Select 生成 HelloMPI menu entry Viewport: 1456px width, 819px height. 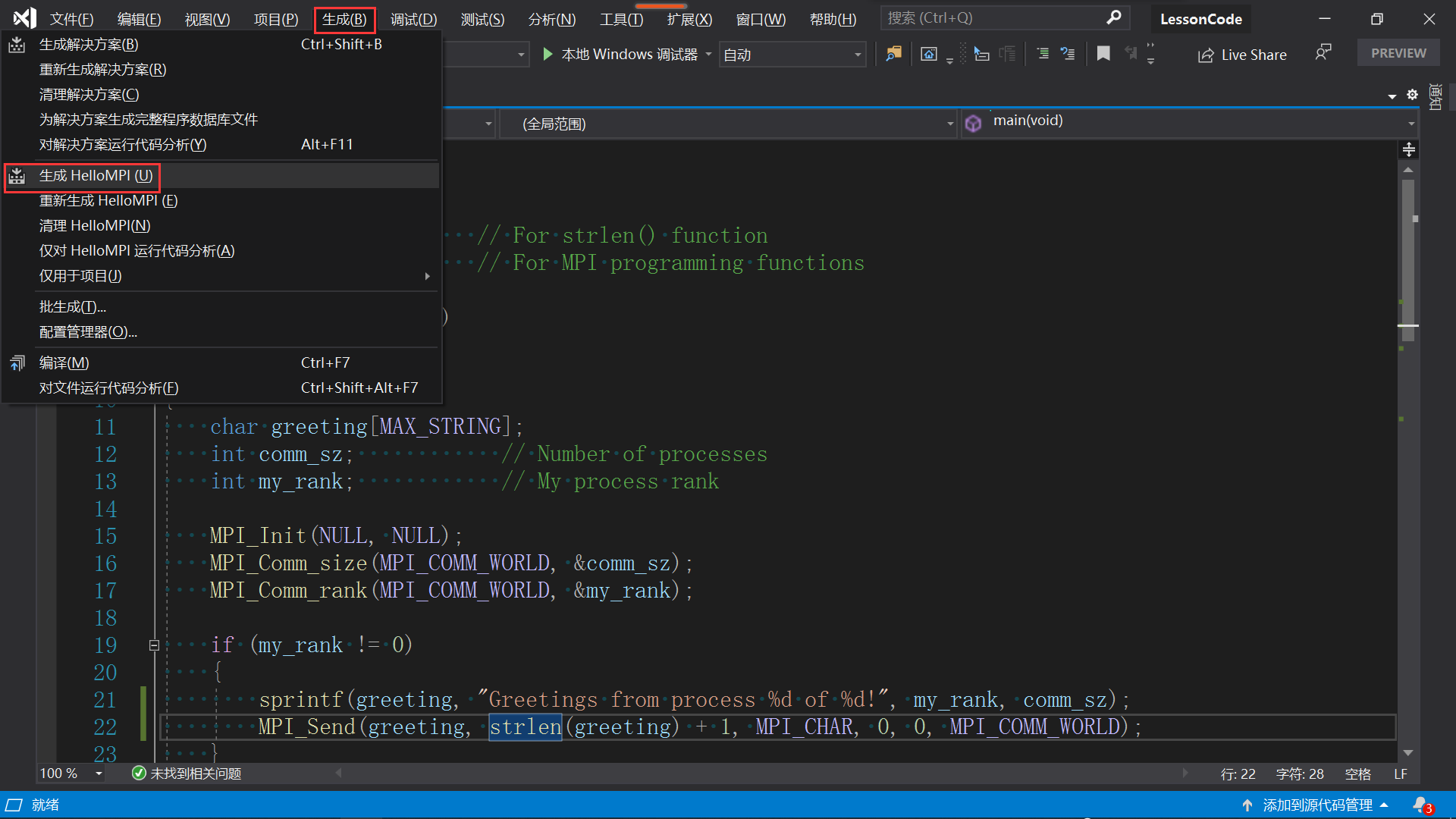96,176
